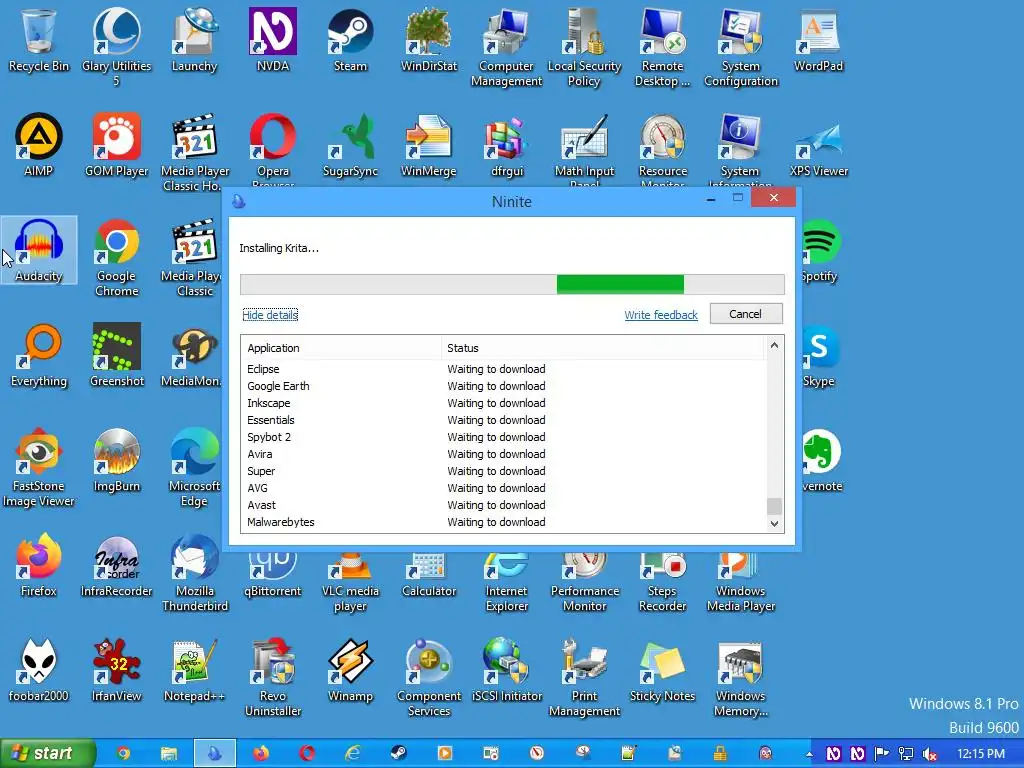
Task: Select the Notepad++ desktop shortcut
Action: [194, 670]
